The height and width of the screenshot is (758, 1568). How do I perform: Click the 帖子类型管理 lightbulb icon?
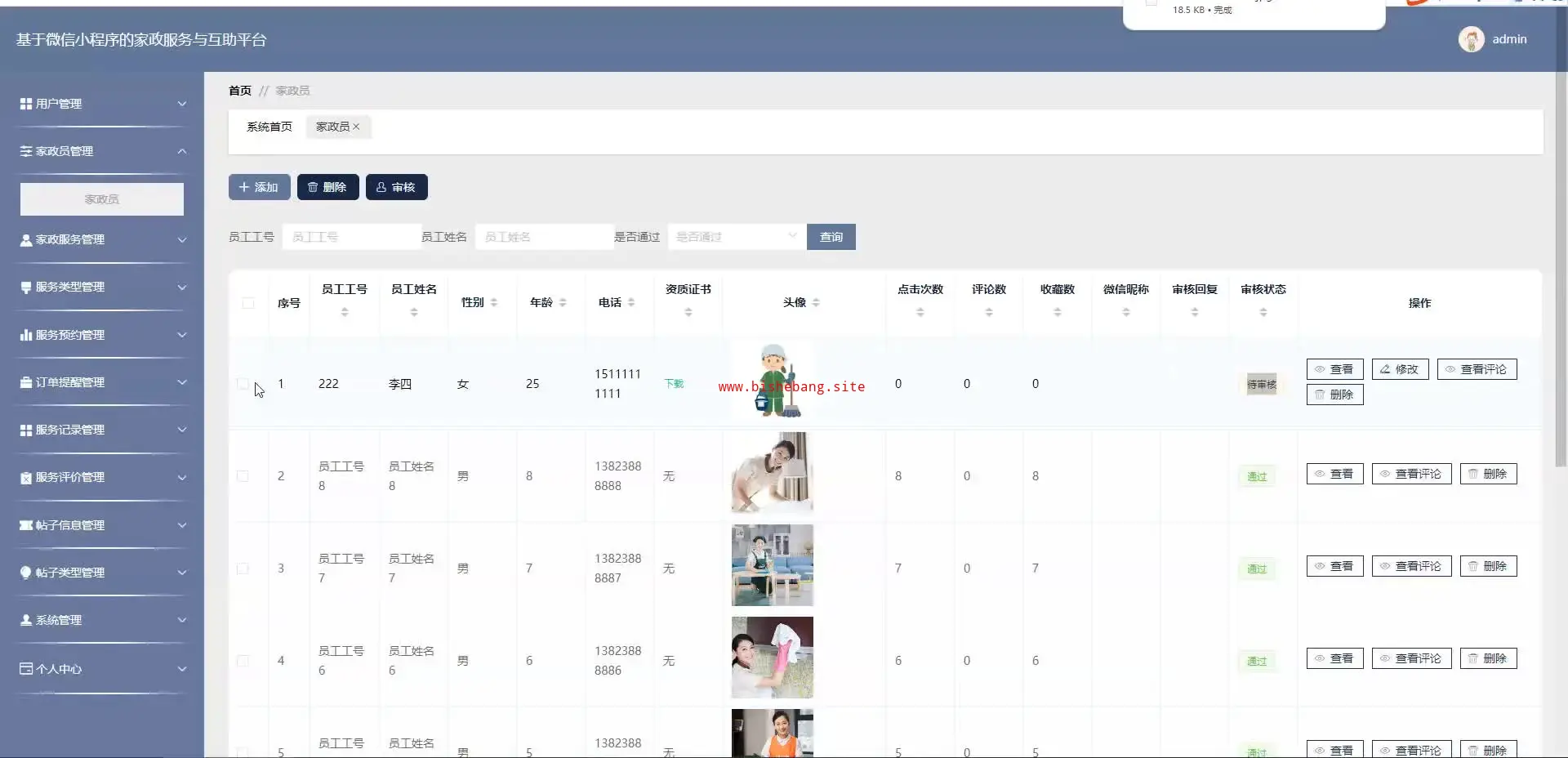coord(25,573)
